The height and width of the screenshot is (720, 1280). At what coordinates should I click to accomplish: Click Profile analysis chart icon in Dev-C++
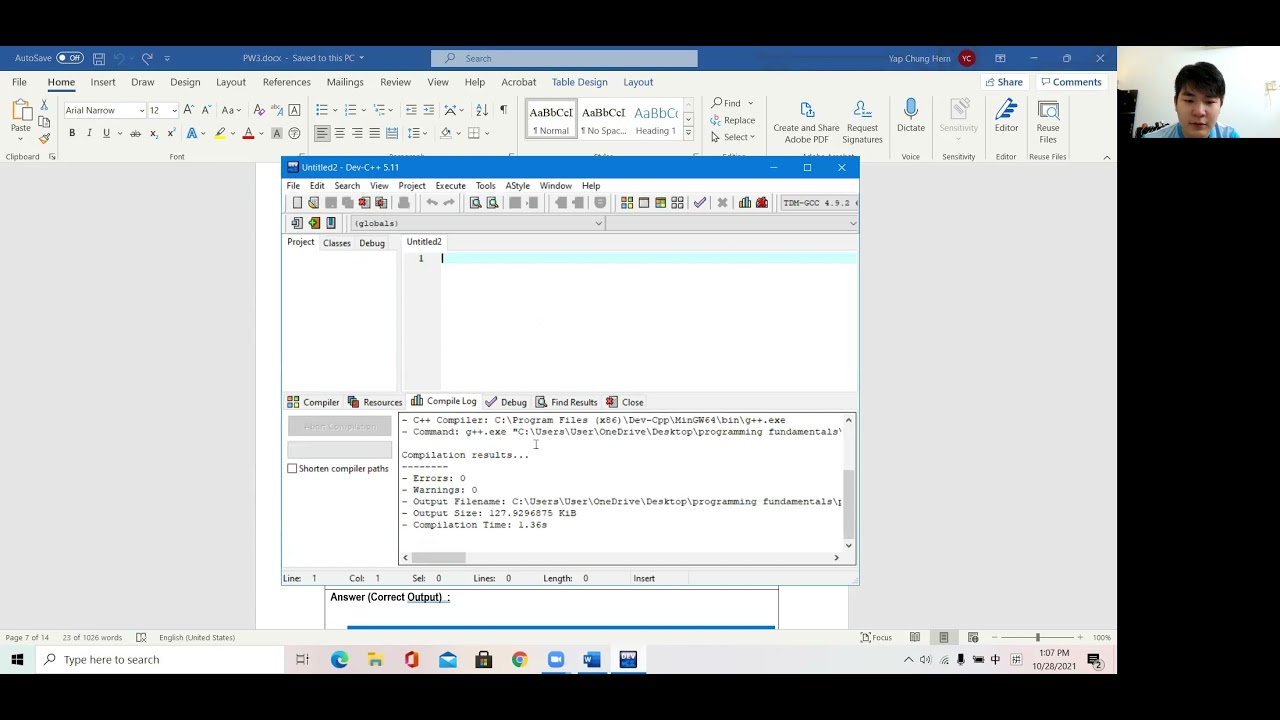745,203
